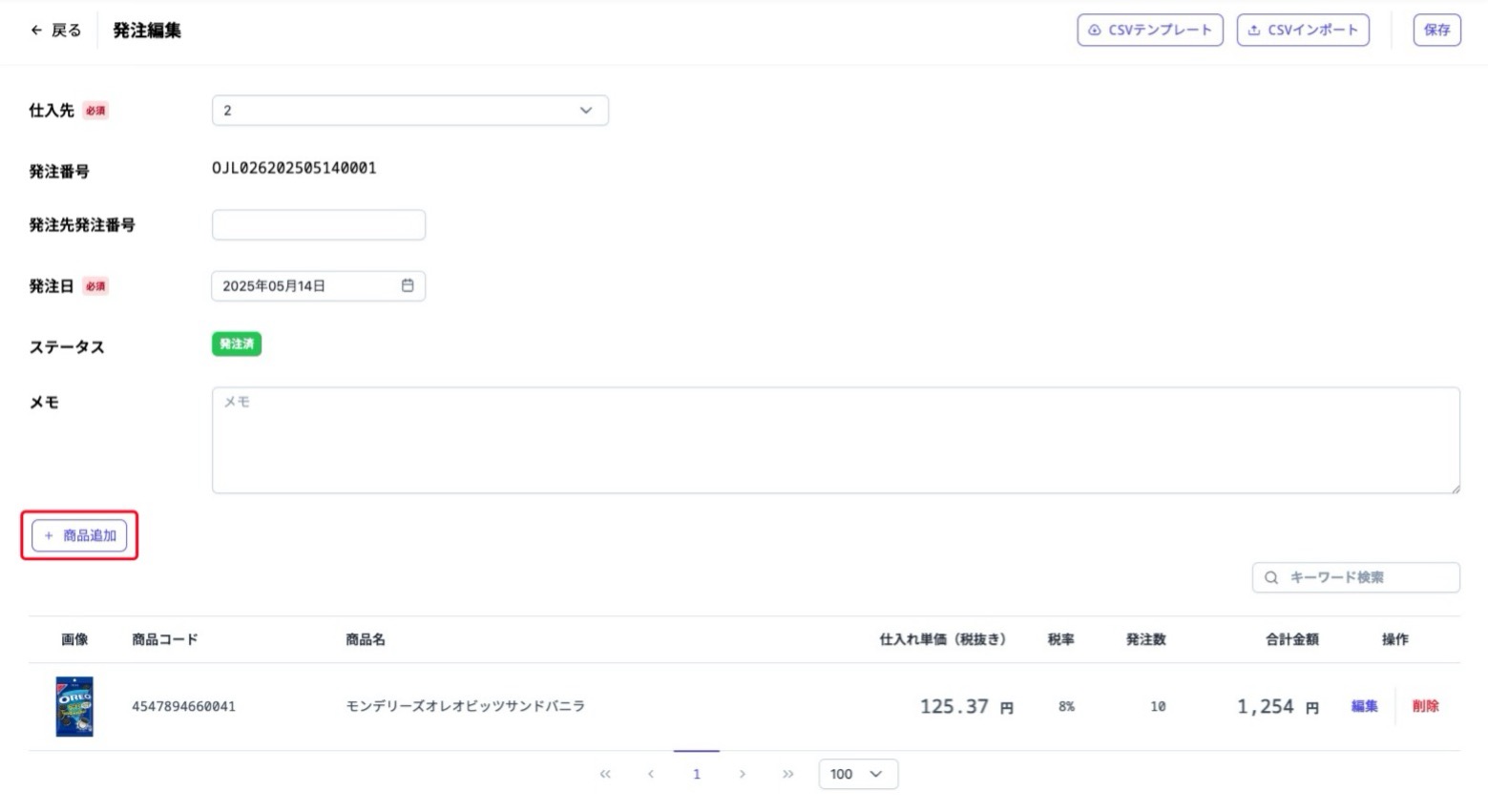The height and width of the screenshot is (812, 1488).
Task: Open the calendar icon in 発注日 field
Action: [408, 285]
